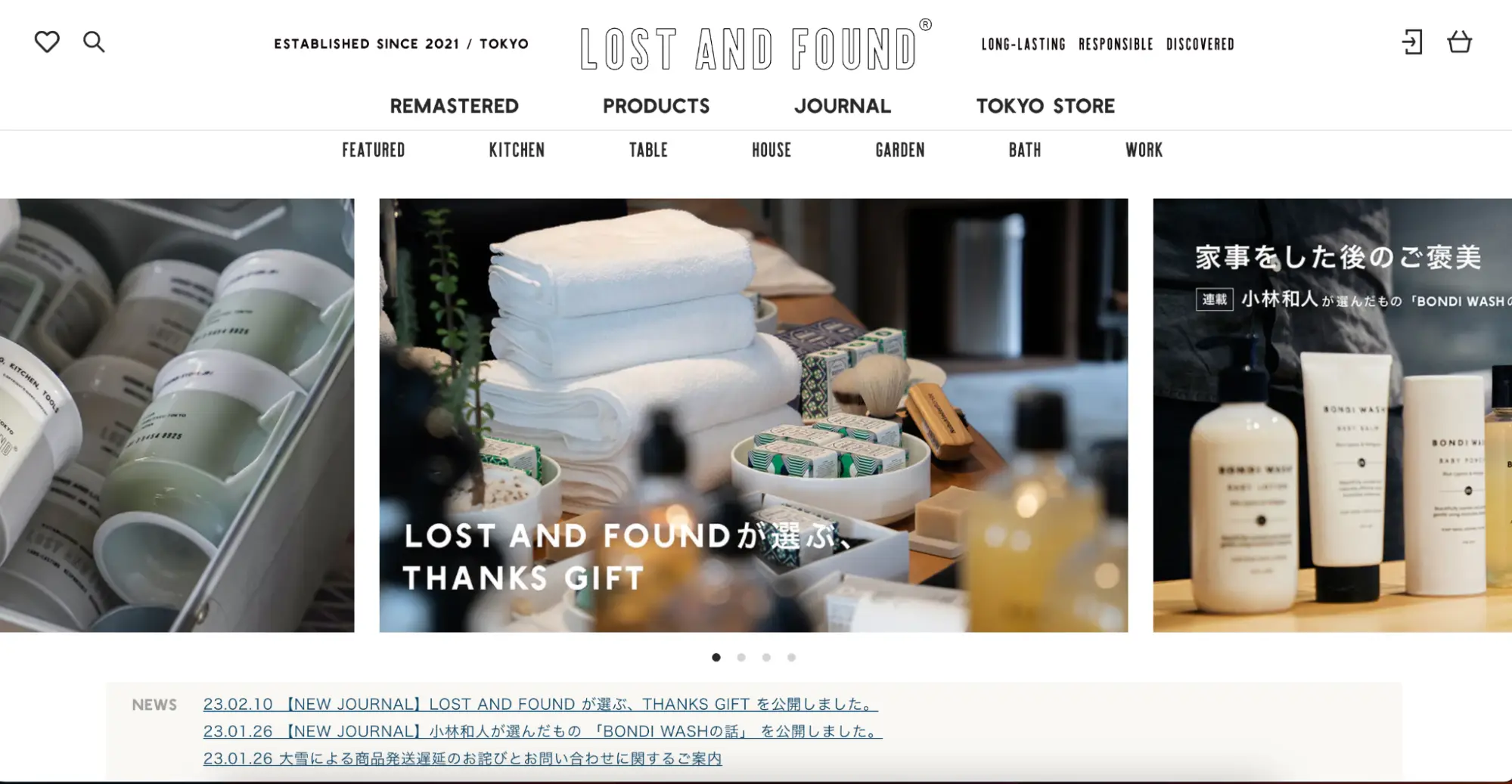Screen dimensions: 1512x784
Task: Open the PRODUCTS menu
Action: (656, 106)
